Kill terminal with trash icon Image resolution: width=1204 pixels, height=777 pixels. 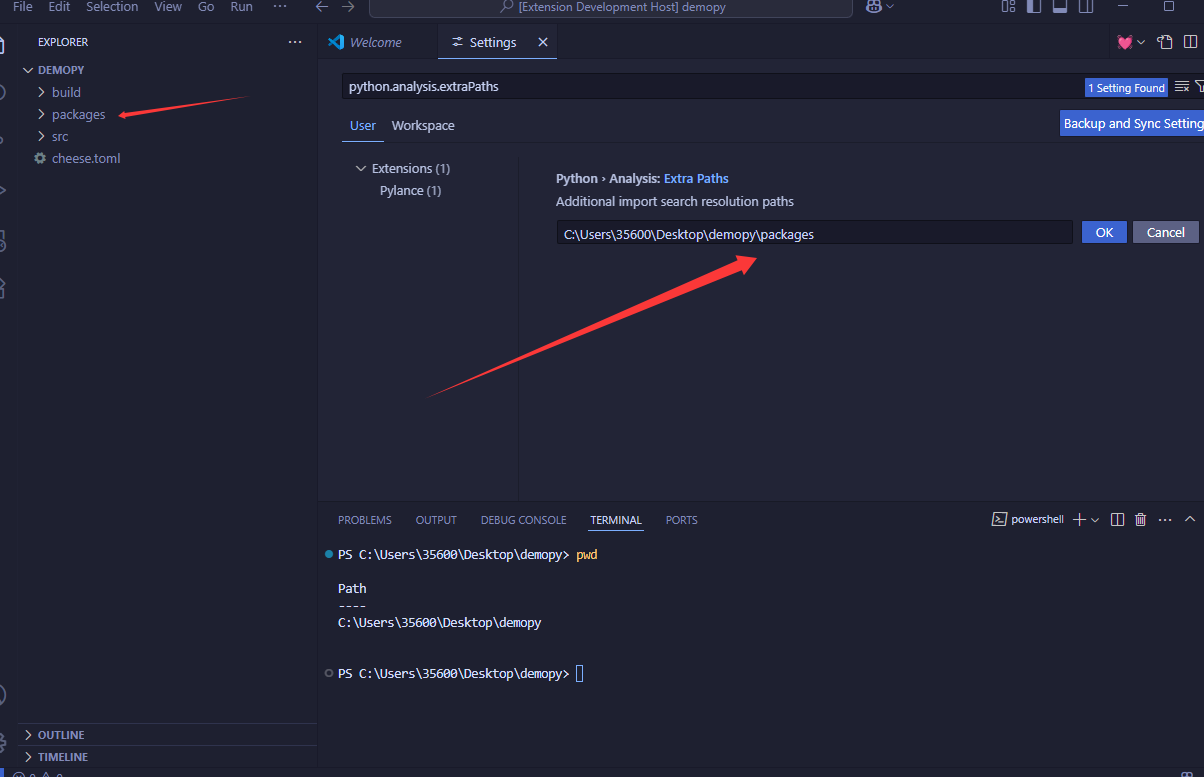click(x=1141, y=520)
